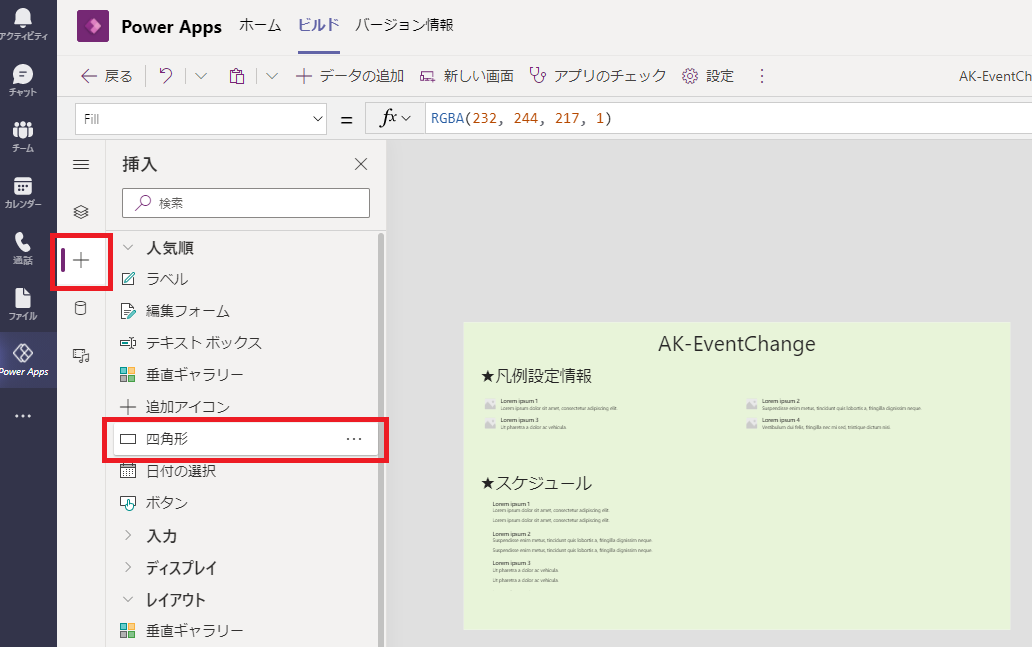The image size is (1032, 647).
Task: Click the paste clipboard icon
Action: tap(236, 75)
